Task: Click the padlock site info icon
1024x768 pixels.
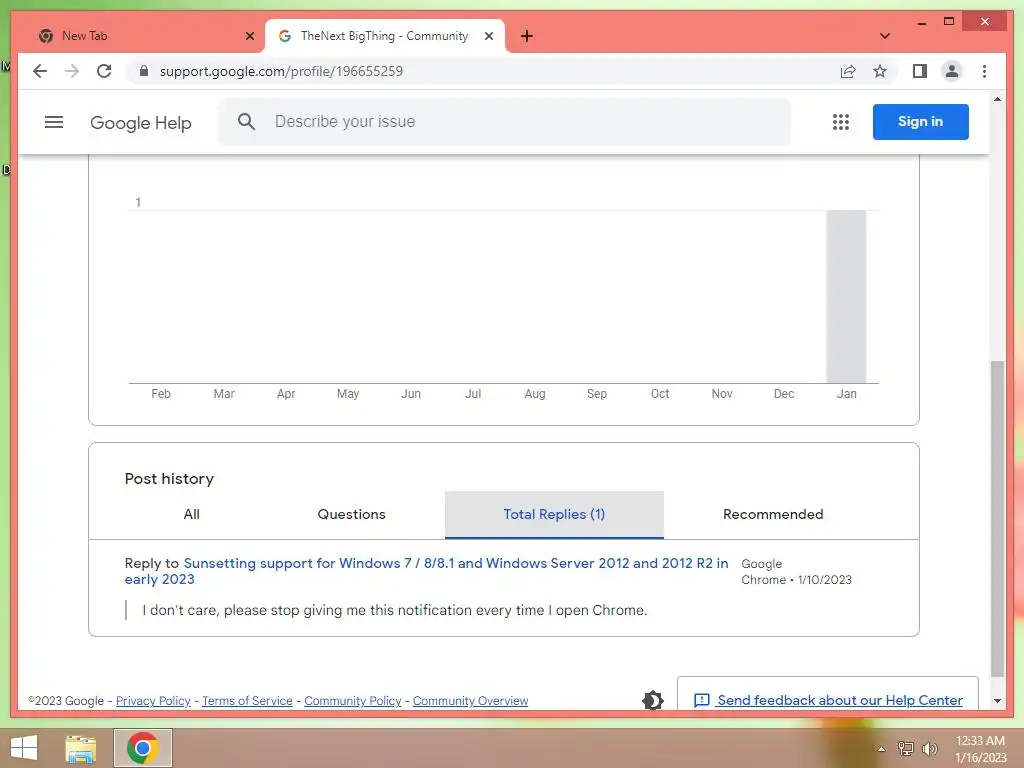Action: pos(144,71)
